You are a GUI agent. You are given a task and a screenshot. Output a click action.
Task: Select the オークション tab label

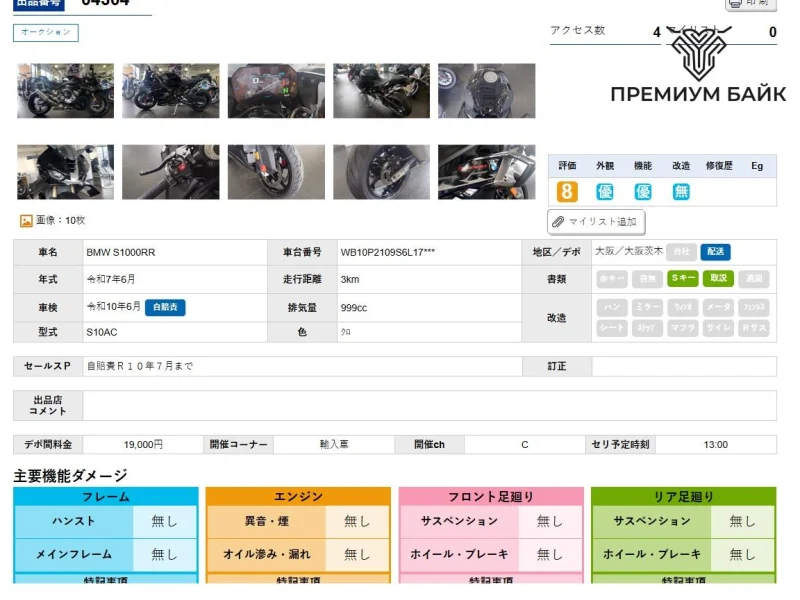(x=46, y=33)
